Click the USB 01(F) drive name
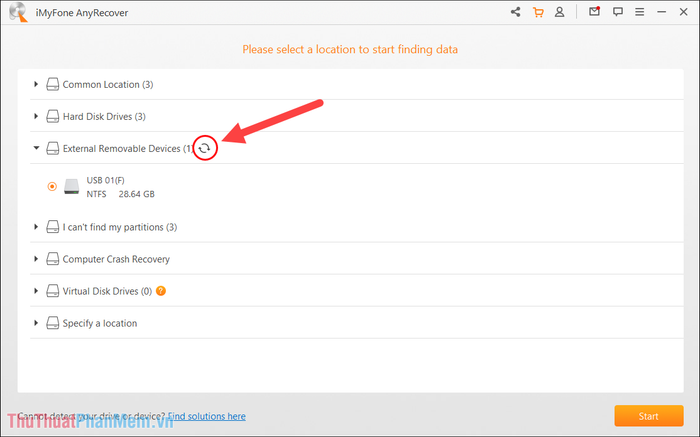Image resolution: width=700 pixels, height=437 pixels. point(105,180)
